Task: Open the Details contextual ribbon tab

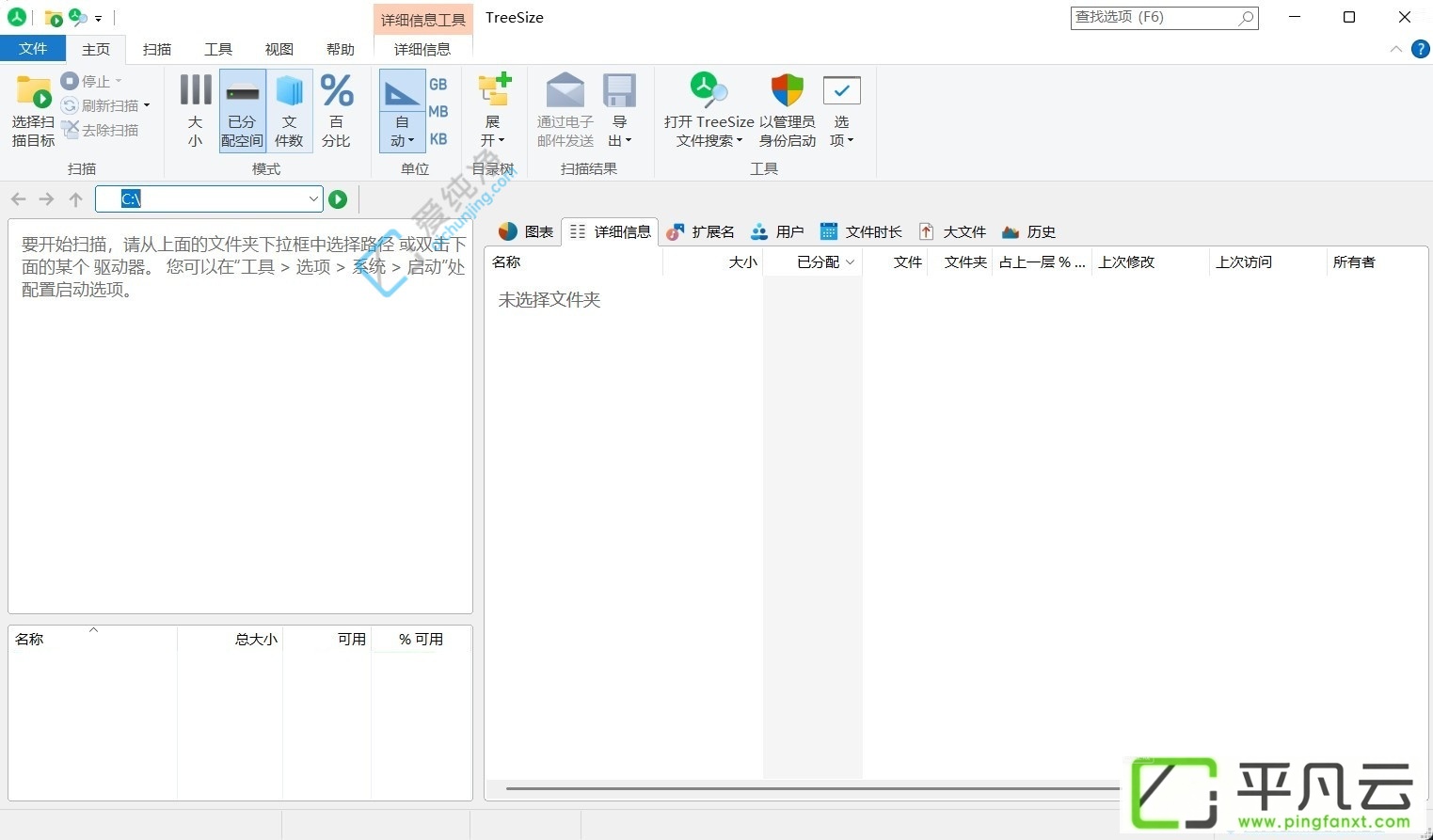Action: point(422,50)
